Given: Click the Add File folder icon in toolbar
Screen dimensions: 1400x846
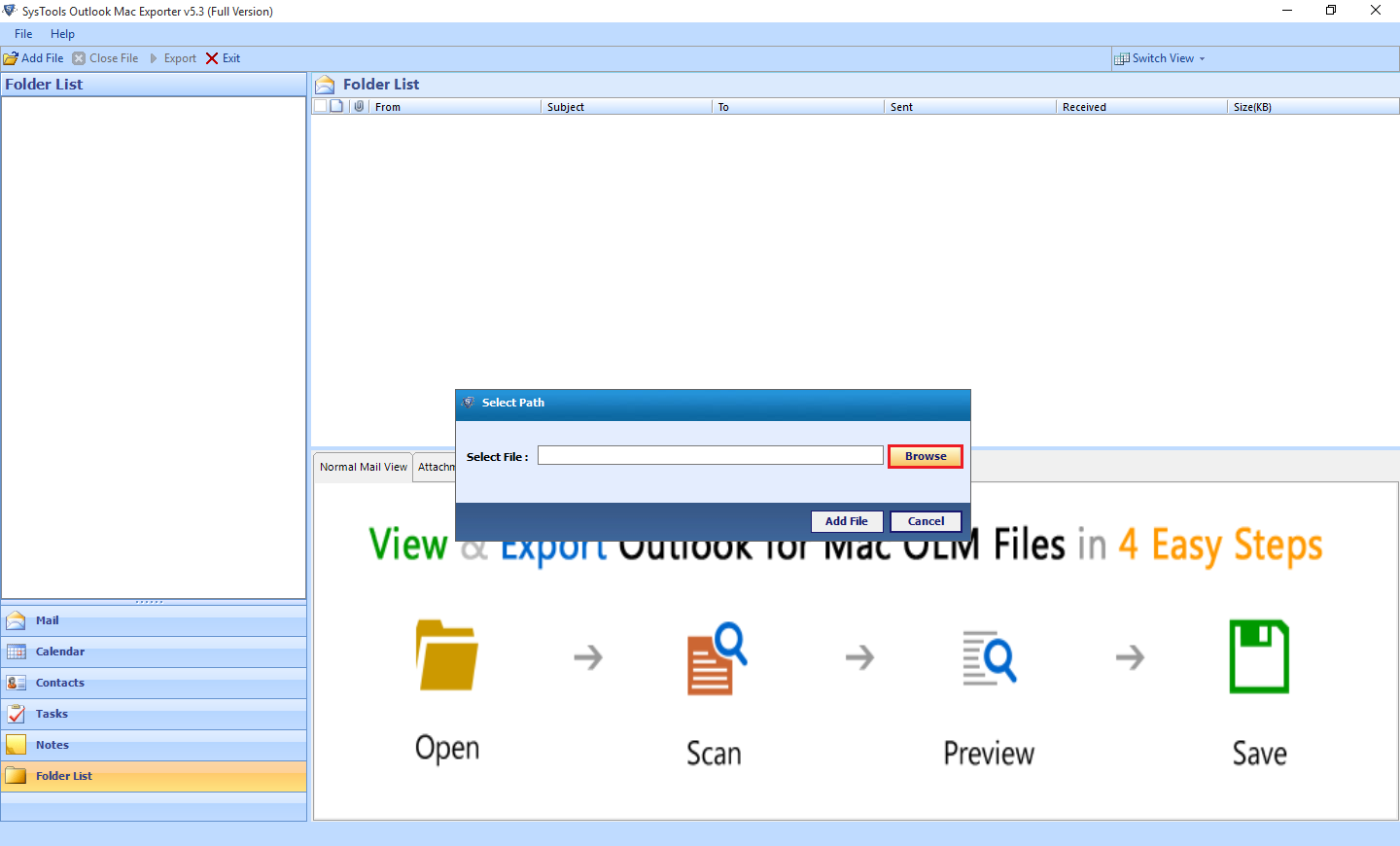Looking at the screenshot, I should [x=11, y=58].
